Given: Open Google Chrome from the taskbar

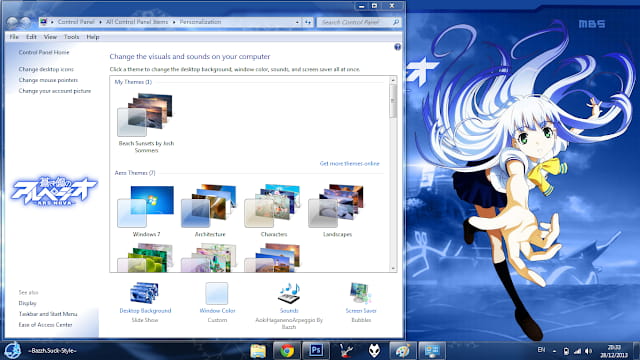Looking at the screenshot, I should 287,351.
